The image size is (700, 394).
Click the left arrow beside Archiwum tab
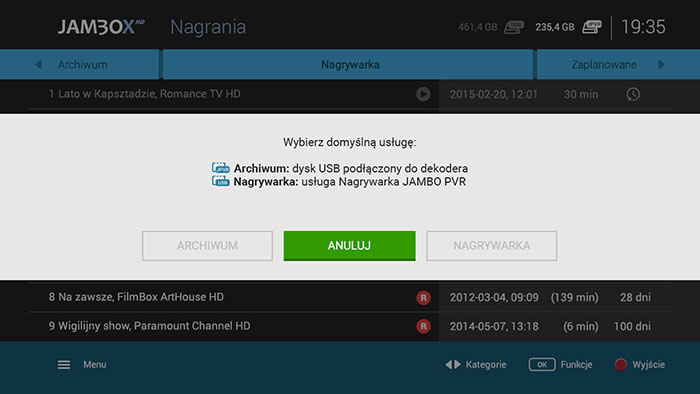point(38,65)
